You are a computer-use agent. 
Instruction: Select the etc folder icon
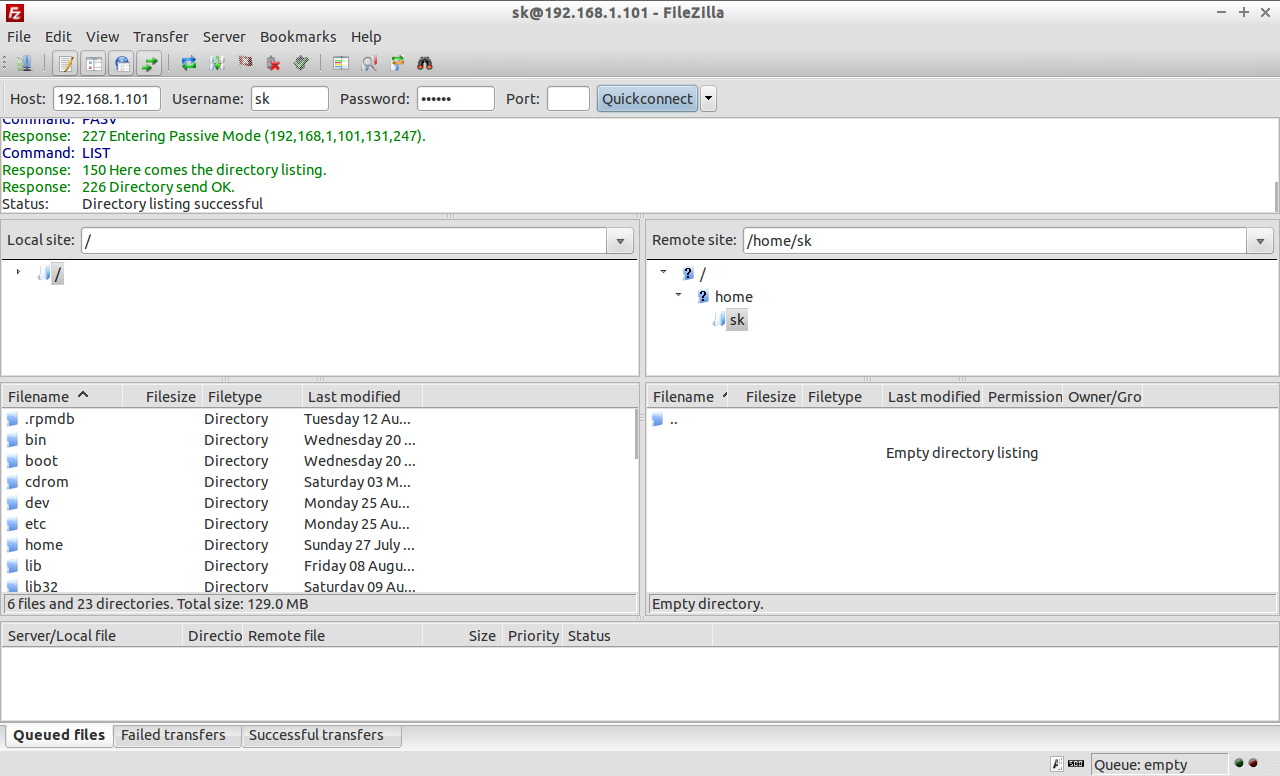point(13,525)
